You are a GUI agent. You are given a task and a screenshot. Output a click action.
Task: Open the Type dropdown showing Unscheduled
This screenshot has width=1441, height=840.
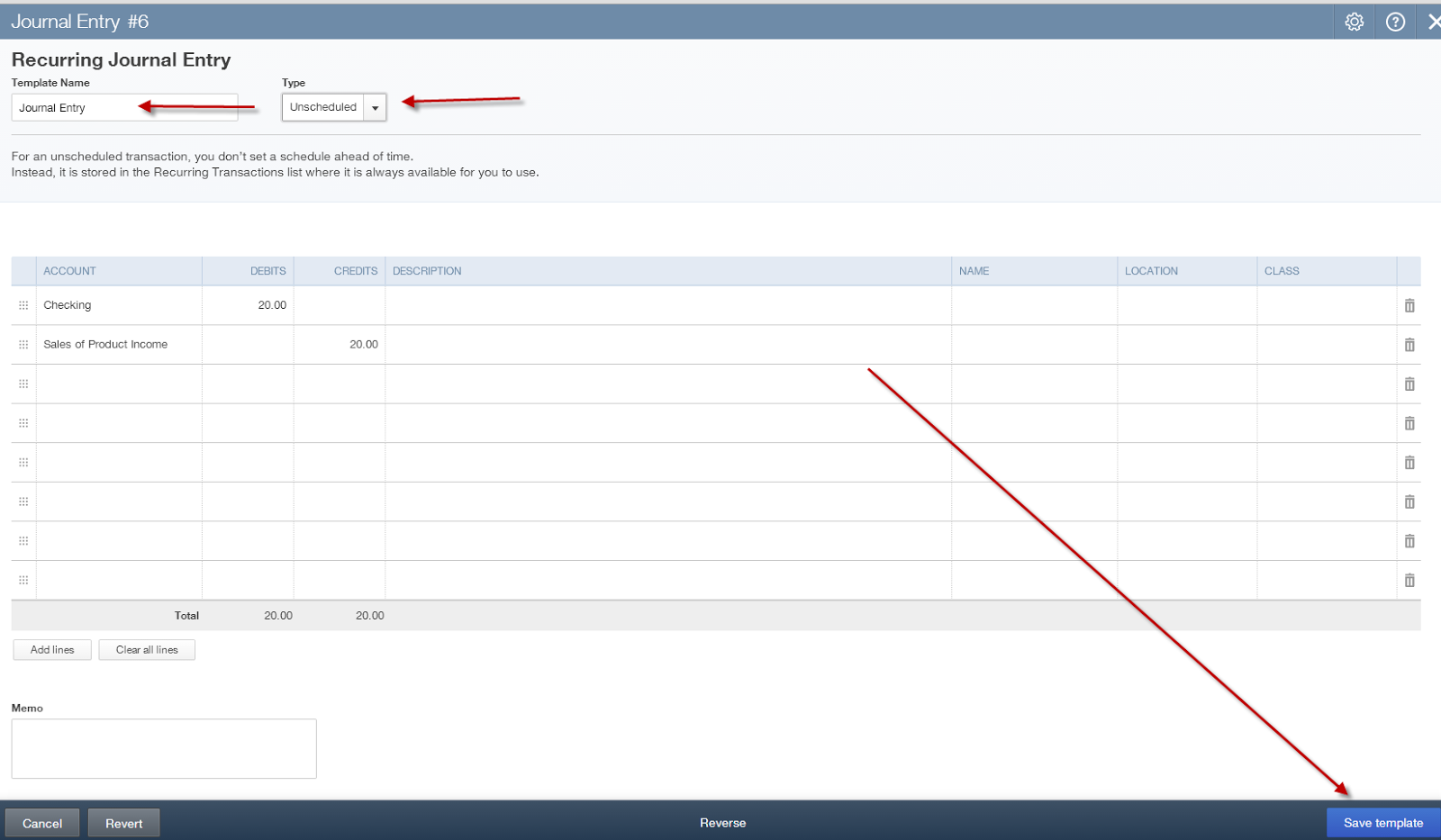tap(375, 107)
